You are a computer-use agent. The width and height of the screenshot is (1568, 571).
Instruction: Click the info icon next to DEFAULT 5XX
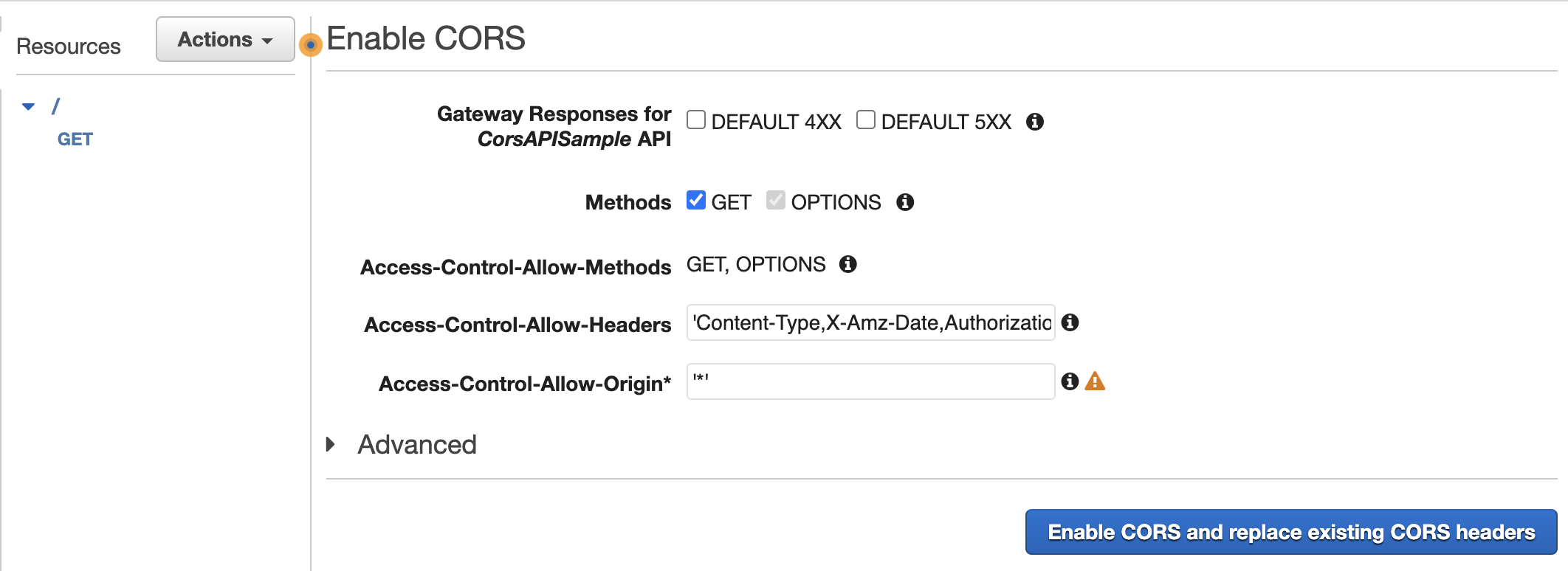(1034, 122)
